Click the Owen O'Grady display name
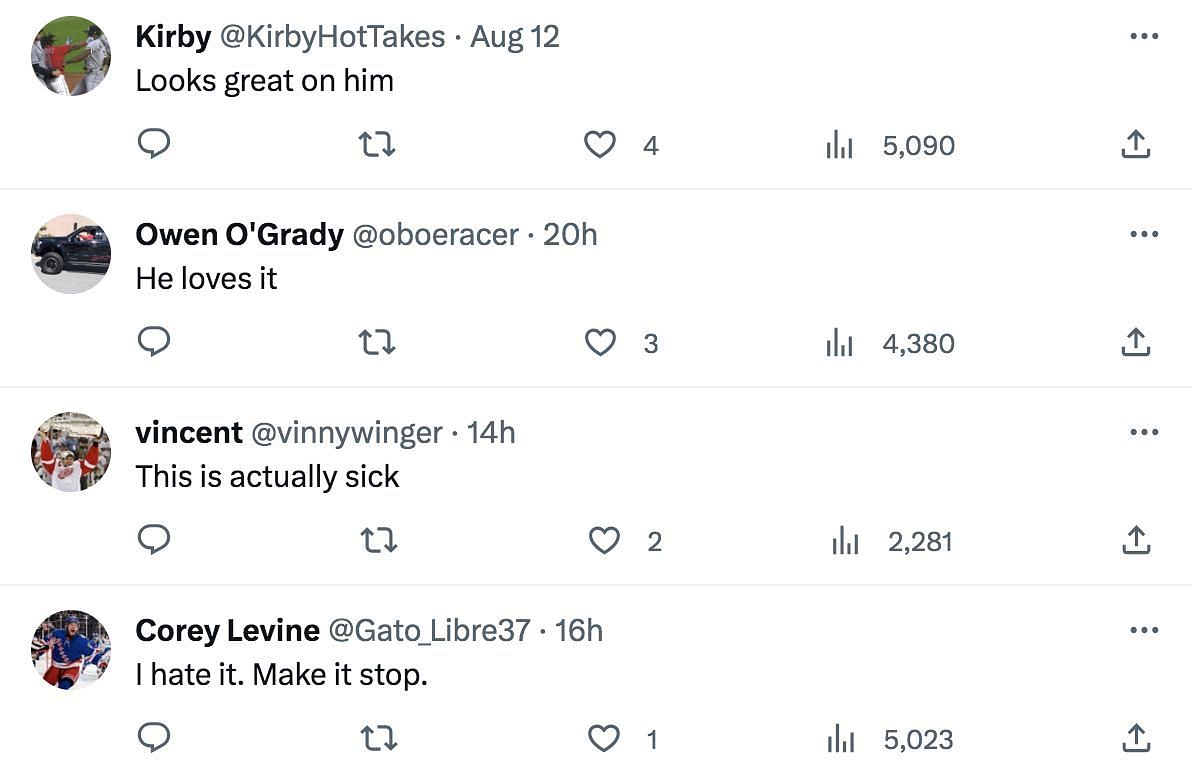Screen dimensions: 1192x778 [239, 235]
